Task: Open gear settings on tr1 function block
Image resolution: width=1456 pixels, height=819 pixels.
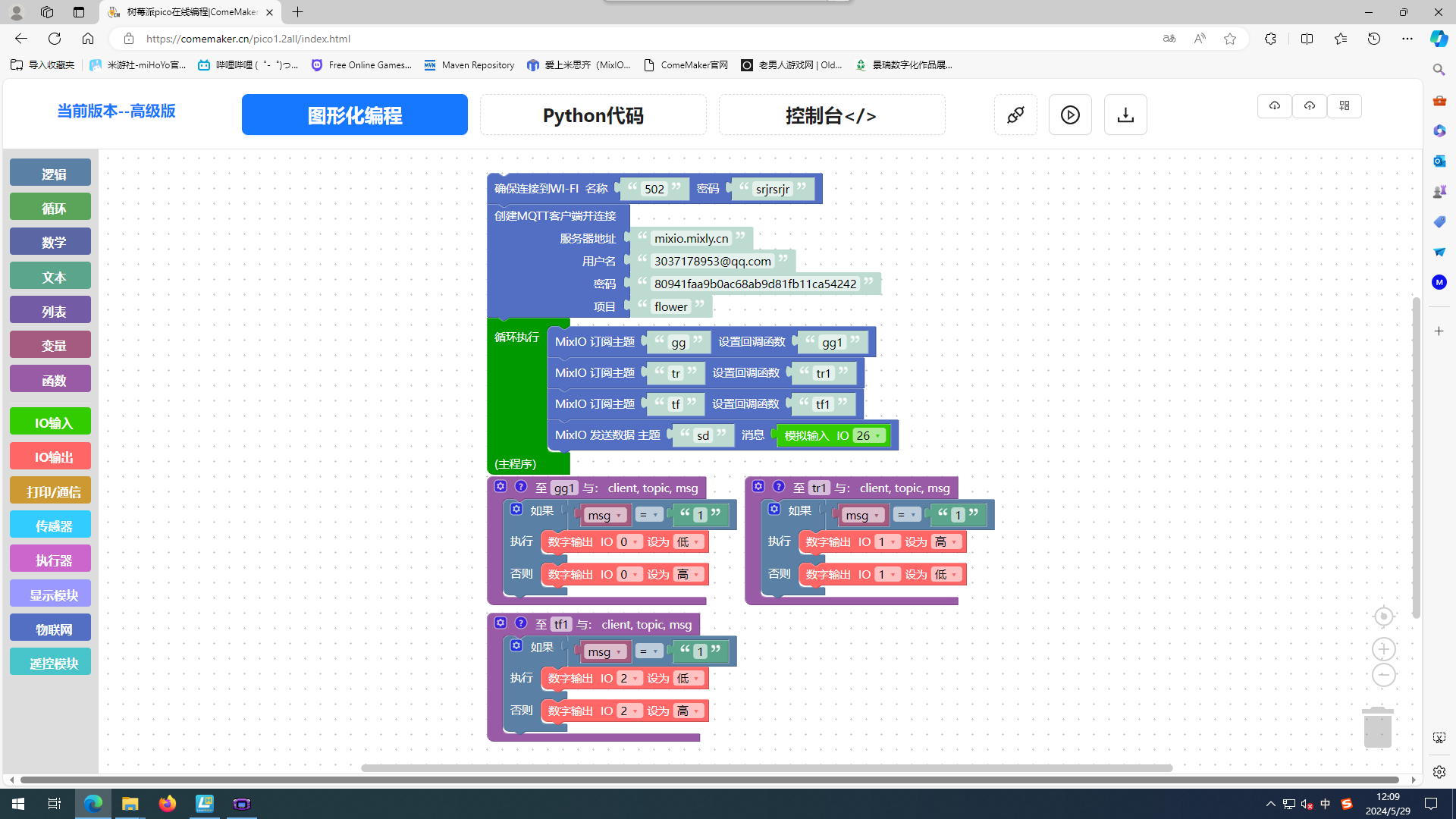Action: pyautogui.click(x=758, y=486)
